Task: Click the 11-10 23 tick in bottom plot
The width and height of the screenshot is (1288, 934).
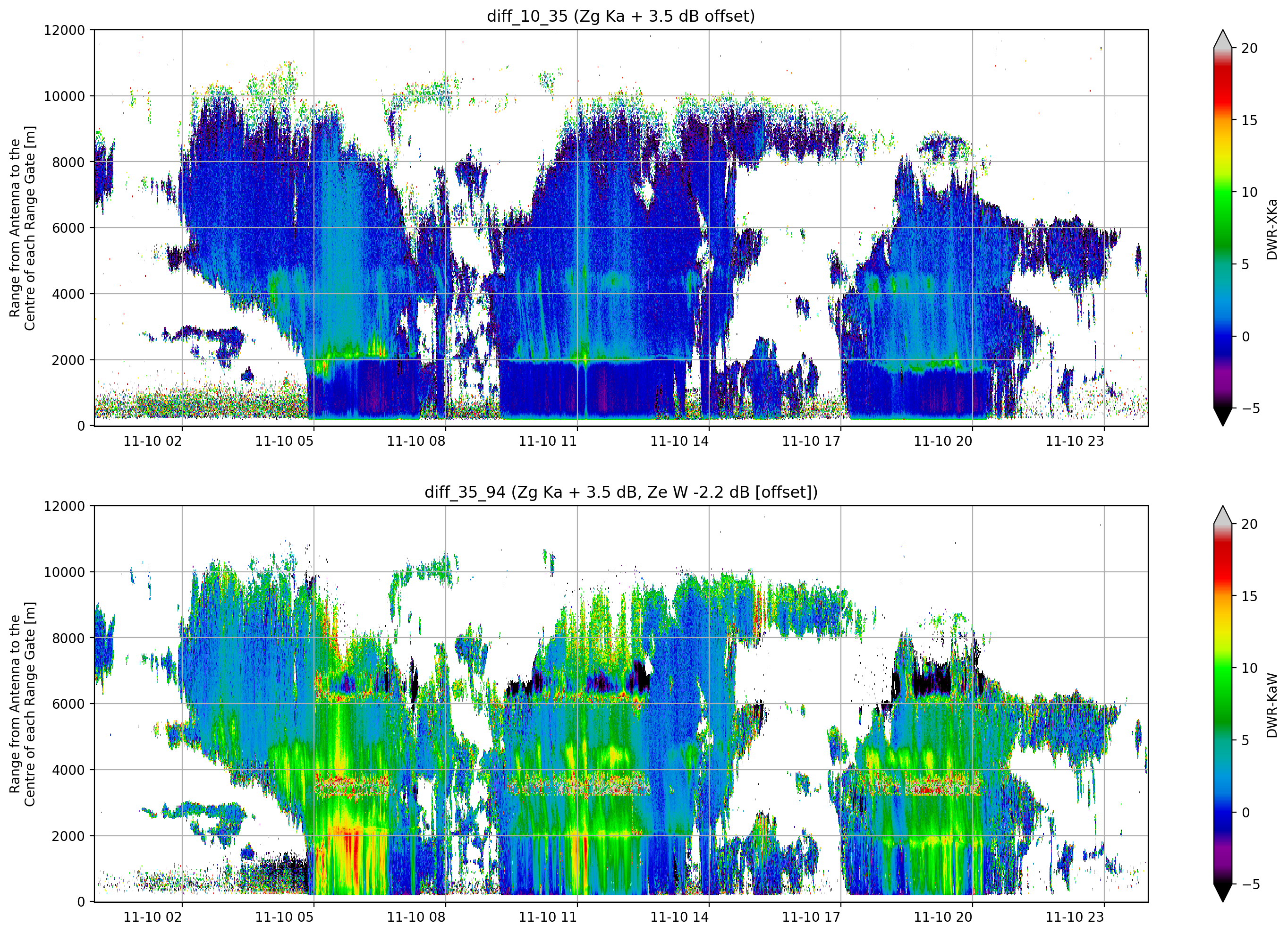Action: click(1075, 917)
